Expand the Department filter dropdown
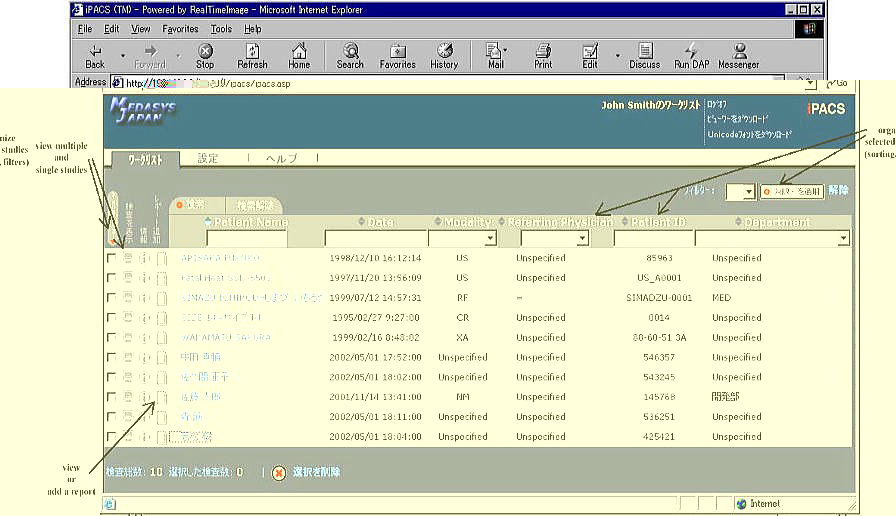The image size is (896, 516). 843,239
